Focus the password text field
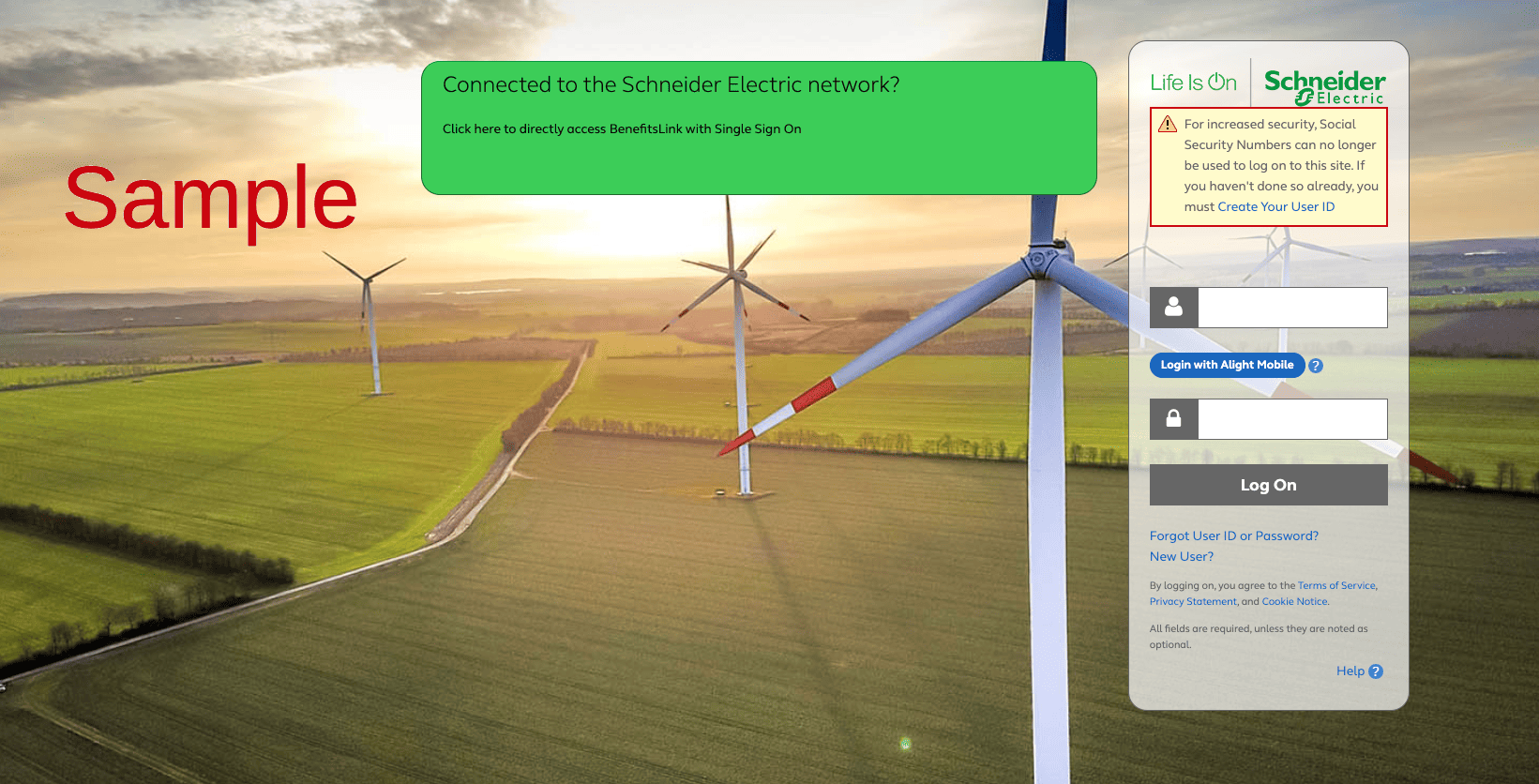This screenshot has width=1539, height=784. [x=1292, y=419]
